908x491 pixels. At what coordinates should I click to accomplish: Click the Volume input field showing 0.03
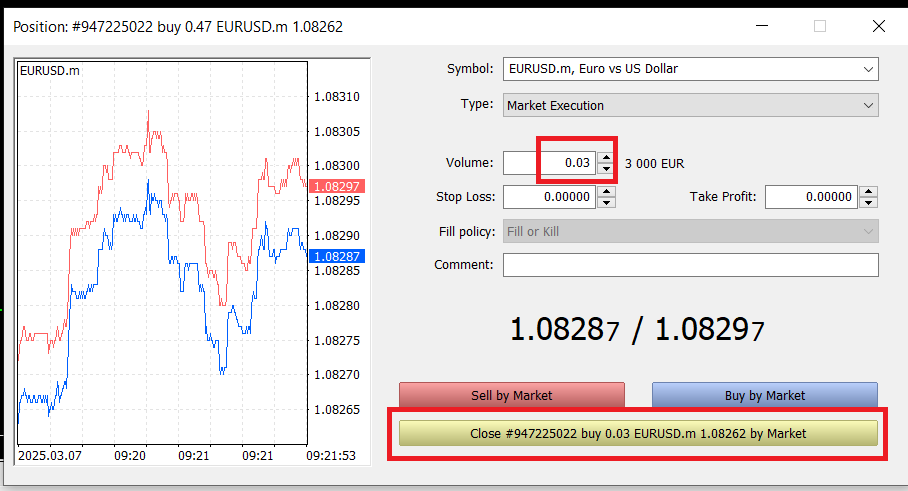point(566,162)
